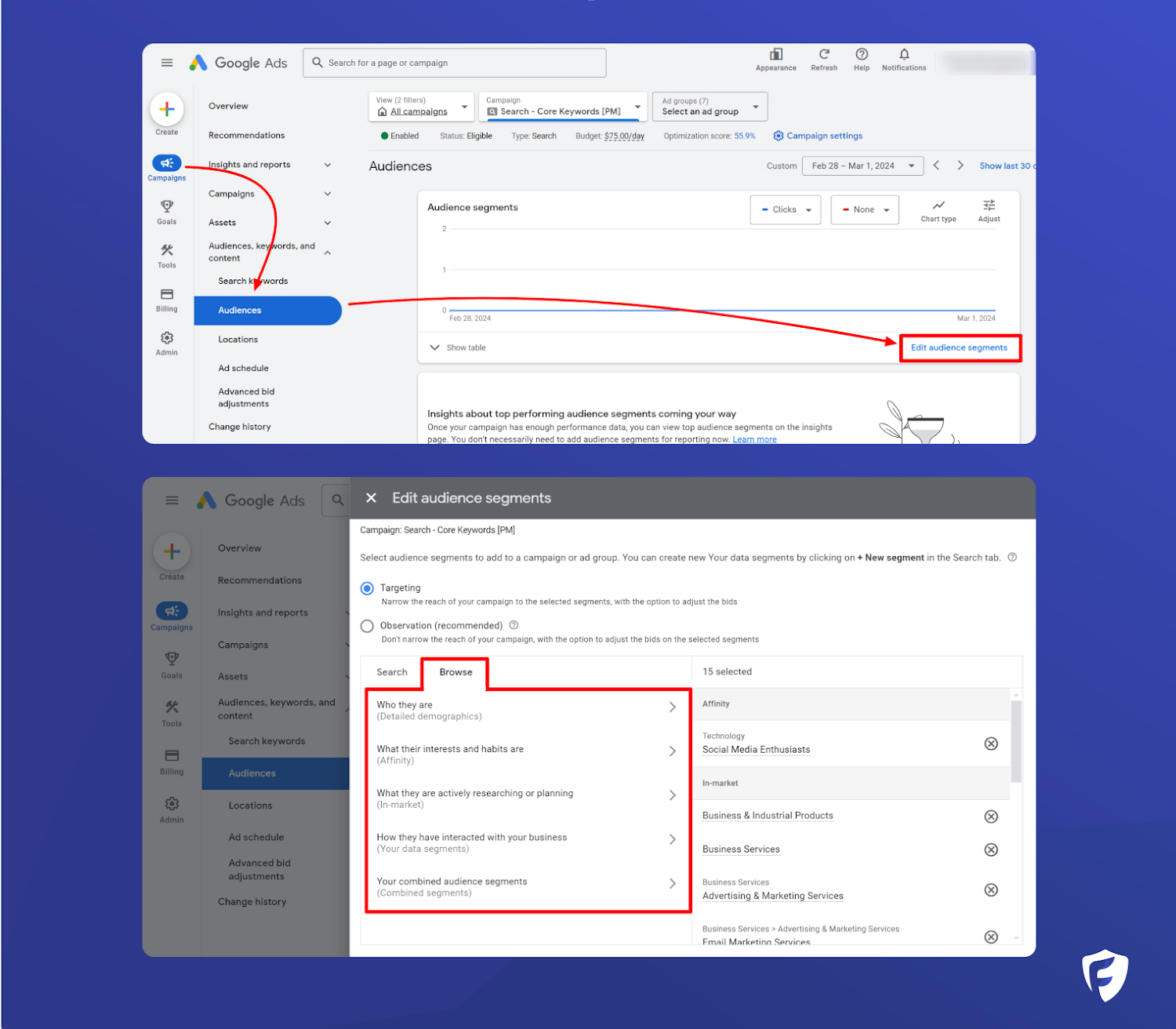Viewport: 1176px width, 1029px height.
Task: Open the Ad groups selector dropdown
Action: point(710,107)
